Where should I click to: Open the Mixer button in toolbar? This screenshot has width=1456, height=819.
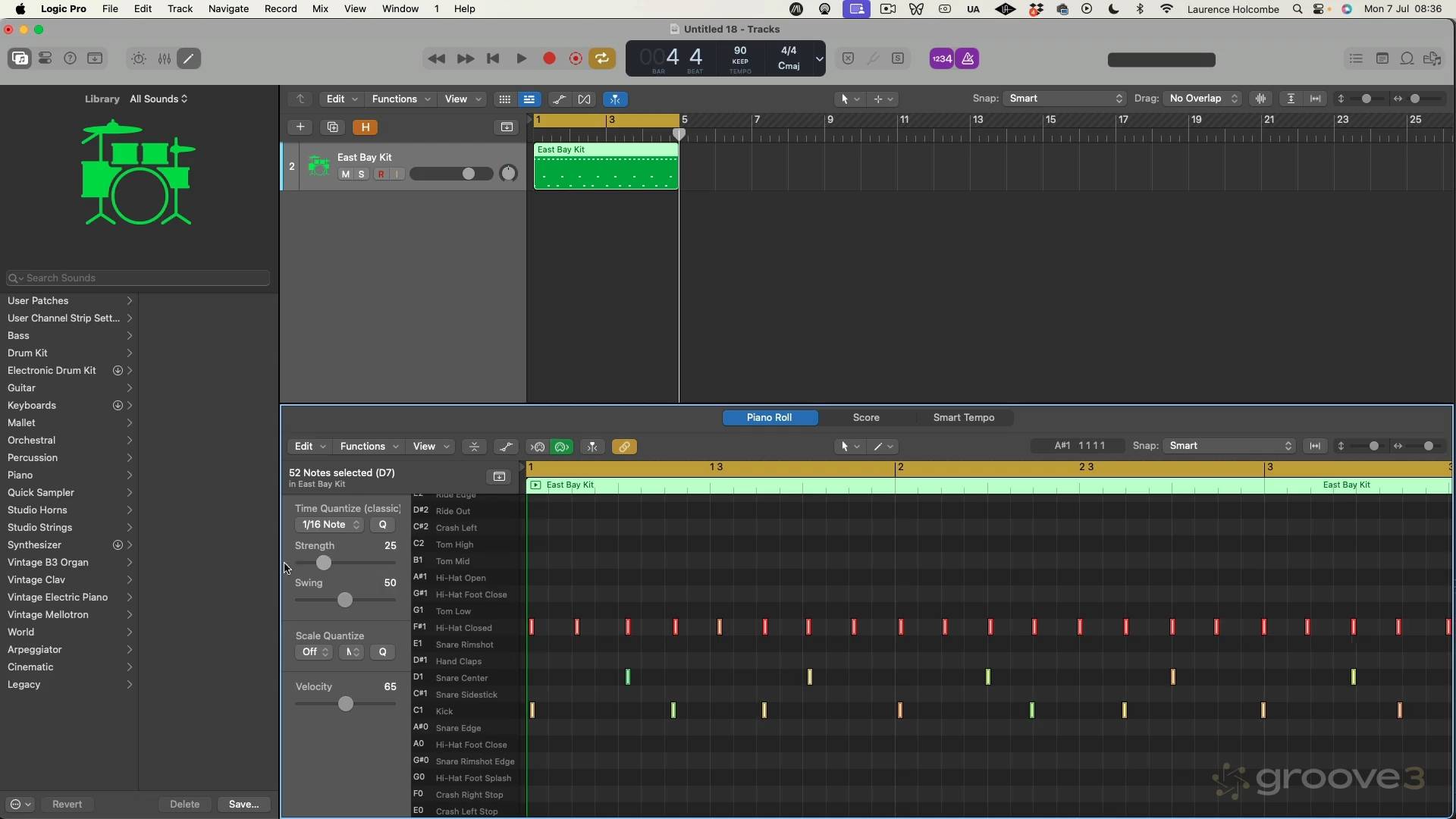164,58
